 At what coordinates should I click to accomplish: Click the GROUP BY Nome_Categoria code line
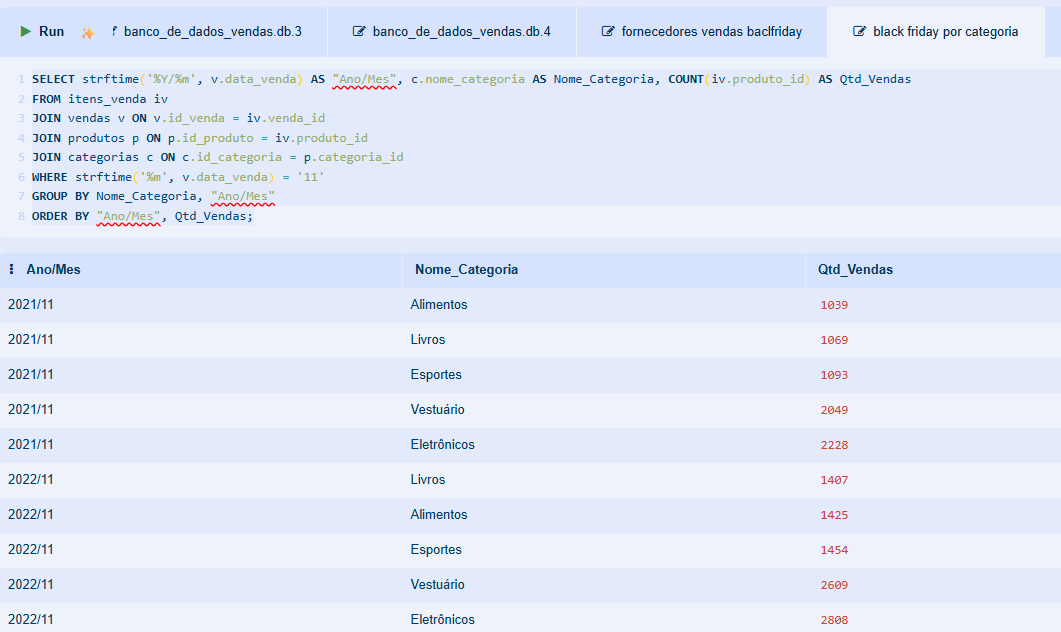154,196
